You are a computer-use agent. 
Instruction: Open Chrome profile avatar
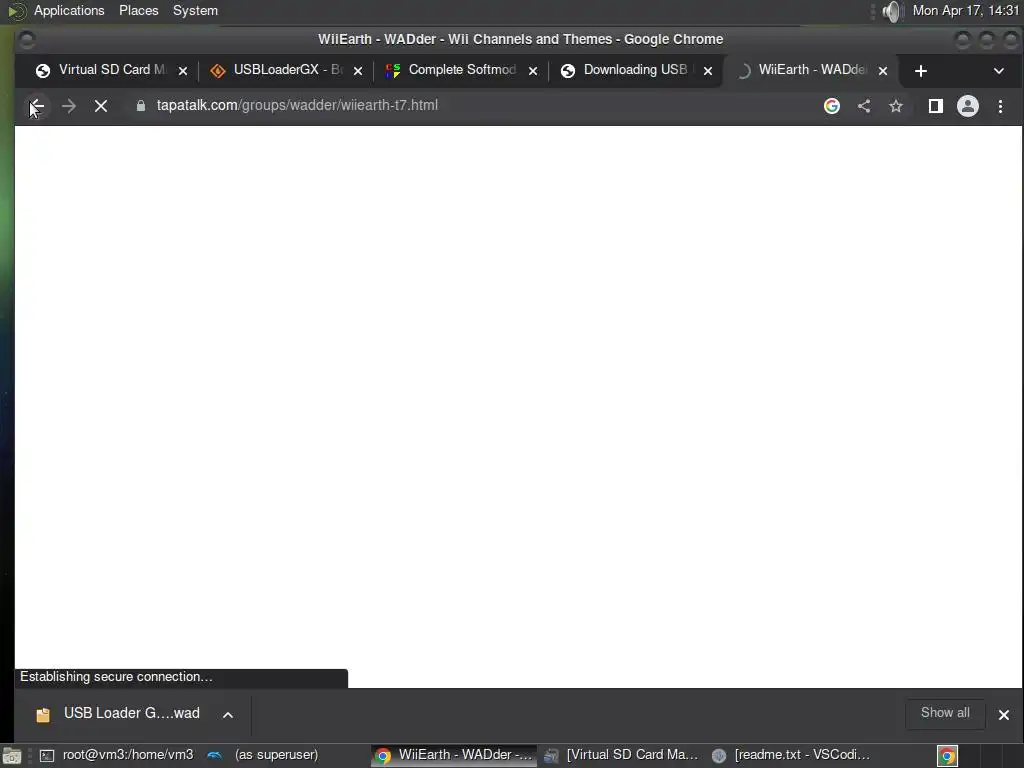(x=967, y=106)
